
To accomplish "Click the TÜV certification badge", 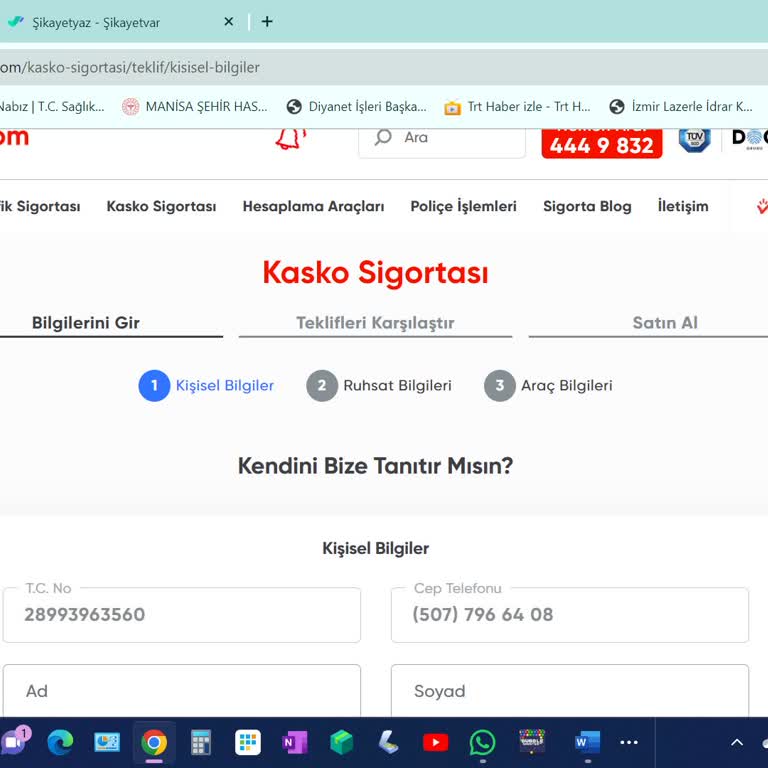I will [695, 140].
